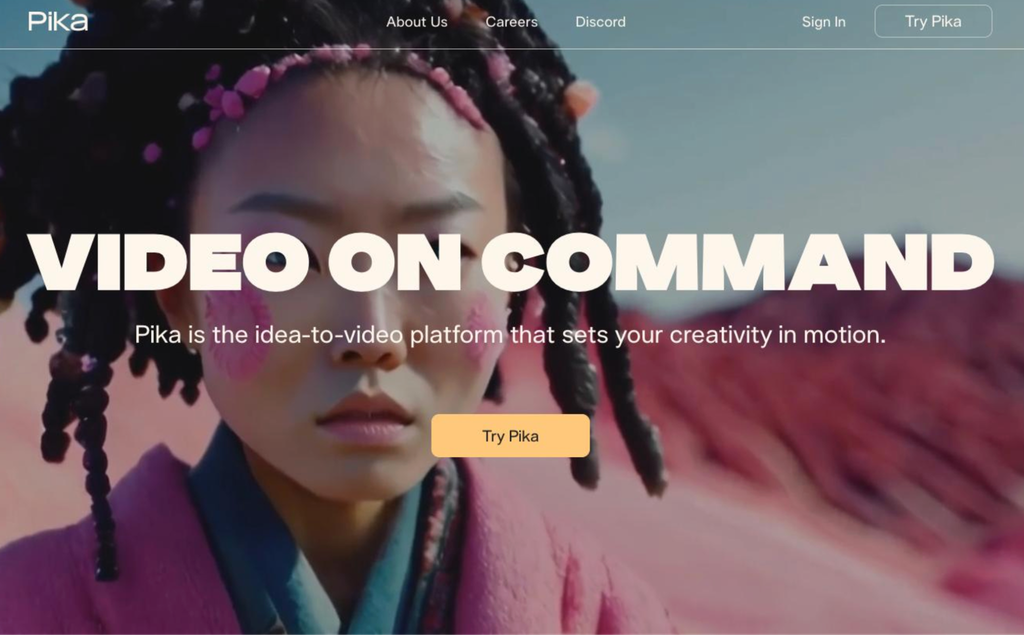Image resolution: width=1024 pixels, height=635 pixels.
Task: Click the Pika logo in the header
Action: 58,22
